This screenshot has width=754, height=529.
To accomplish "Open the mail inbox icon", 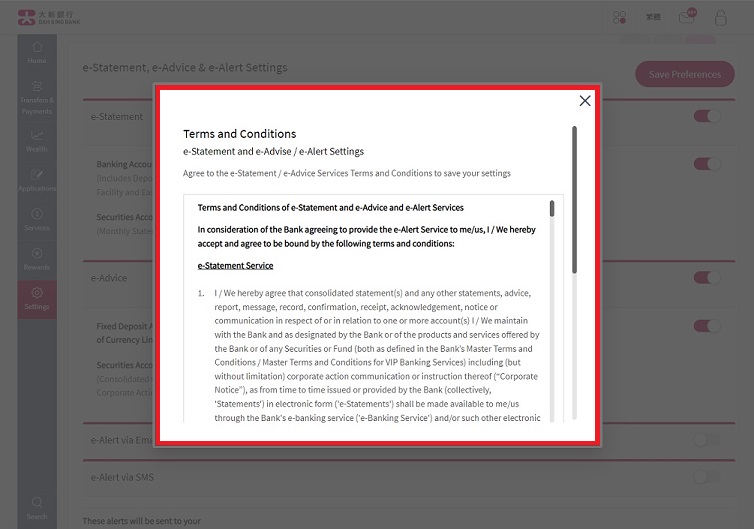I will [687, 17].
